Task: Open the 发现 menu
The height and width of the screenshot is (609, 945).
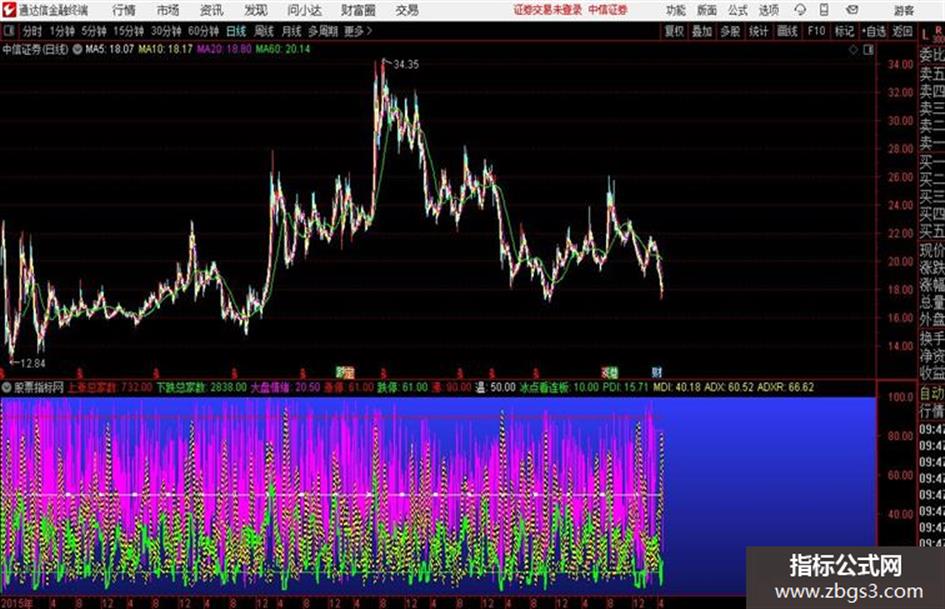Action: (256, 10)
